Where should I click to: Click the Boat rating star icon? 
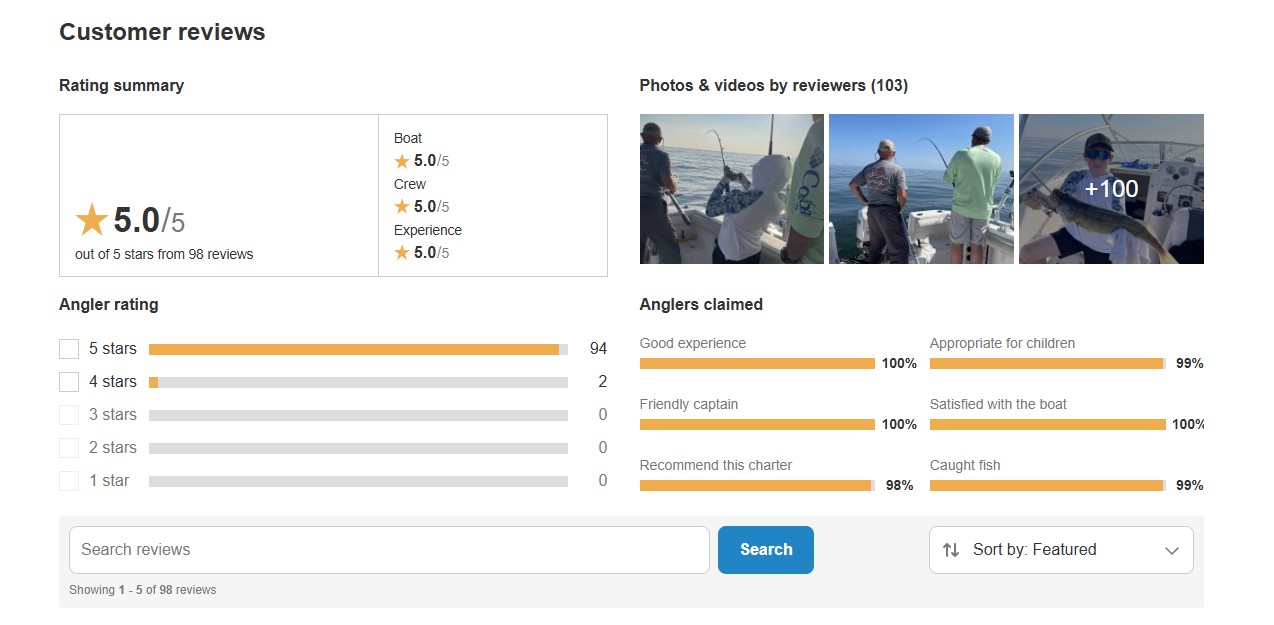click(402, 161)
